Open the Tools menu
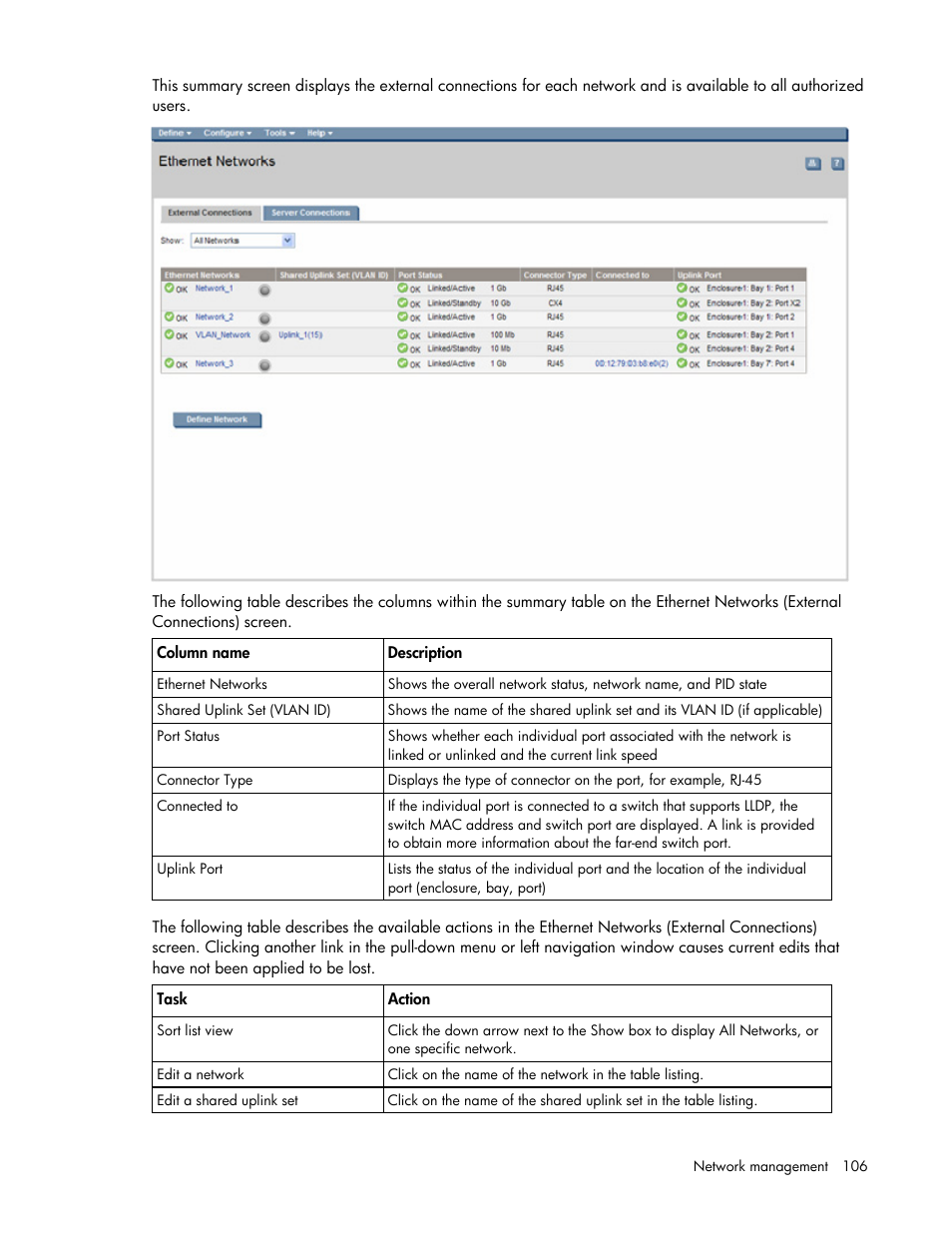 [279, 133]
